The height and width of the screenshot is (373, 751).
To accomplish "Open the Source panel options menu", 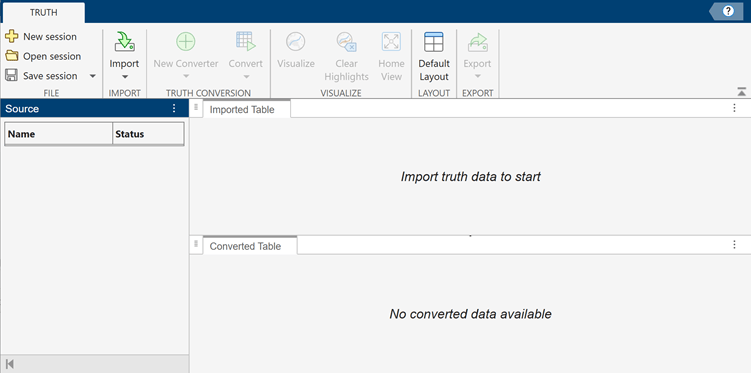I will point(174,108).
